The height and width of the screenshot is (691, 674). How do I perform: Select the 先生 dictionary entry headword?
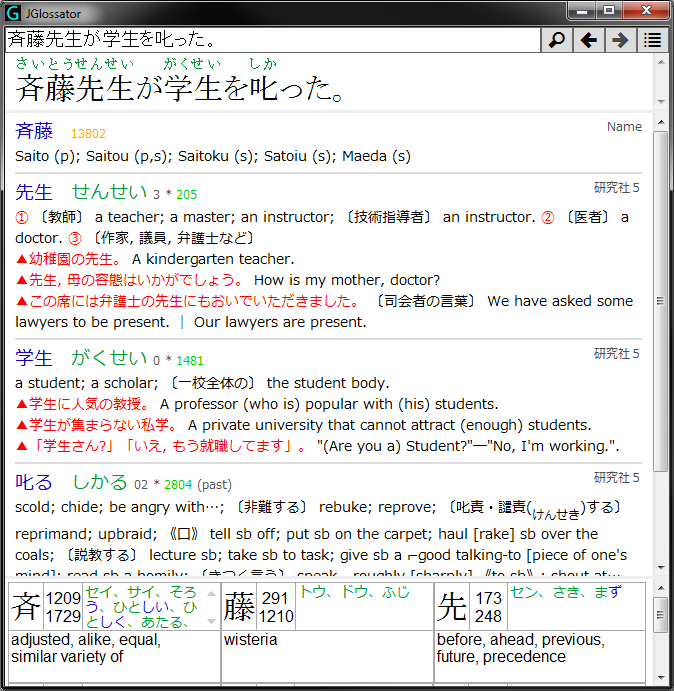(x=34, y=192)
